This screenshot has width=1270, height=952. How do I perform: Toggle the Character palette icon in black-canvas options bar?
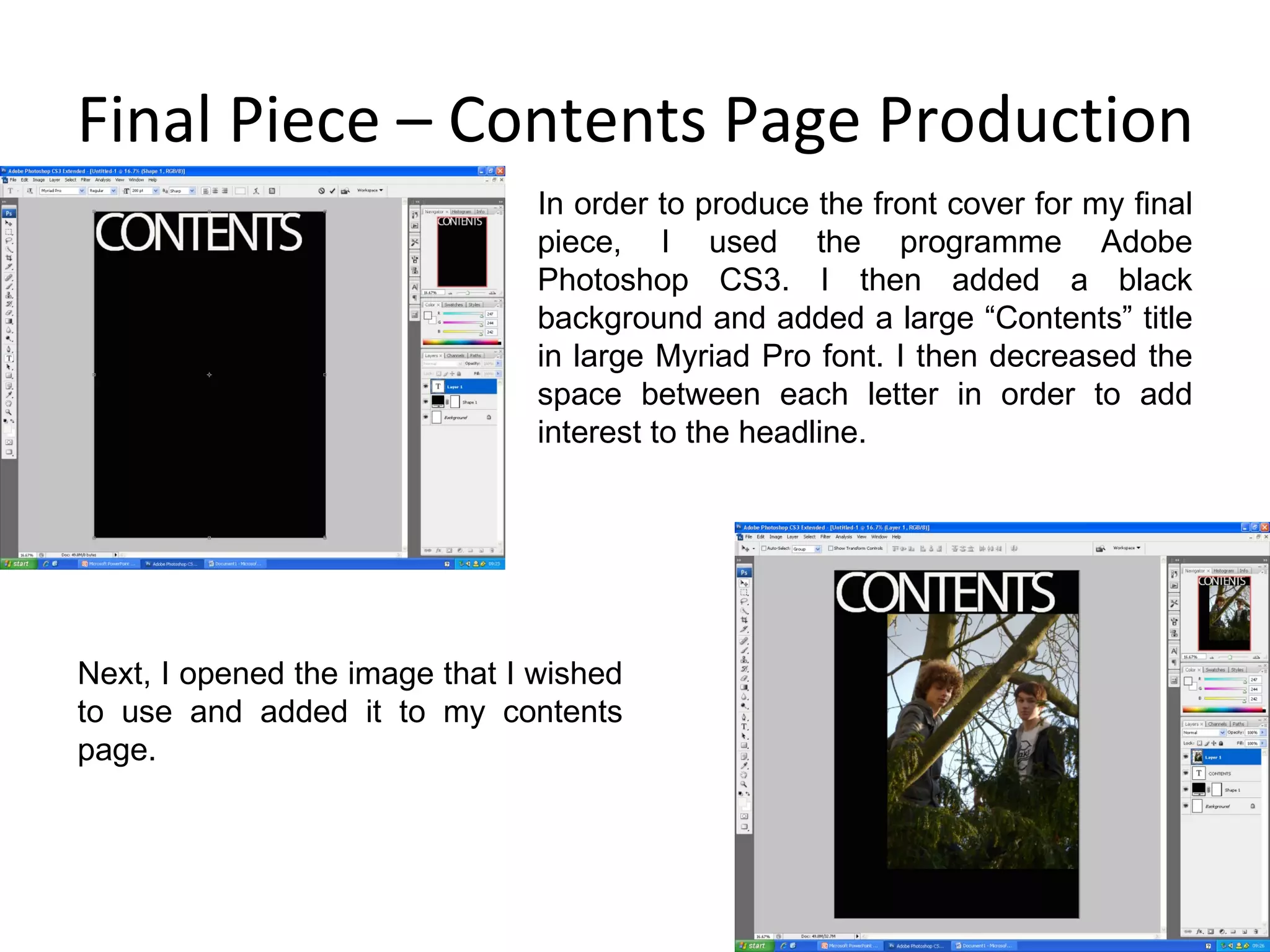[272, 191]
